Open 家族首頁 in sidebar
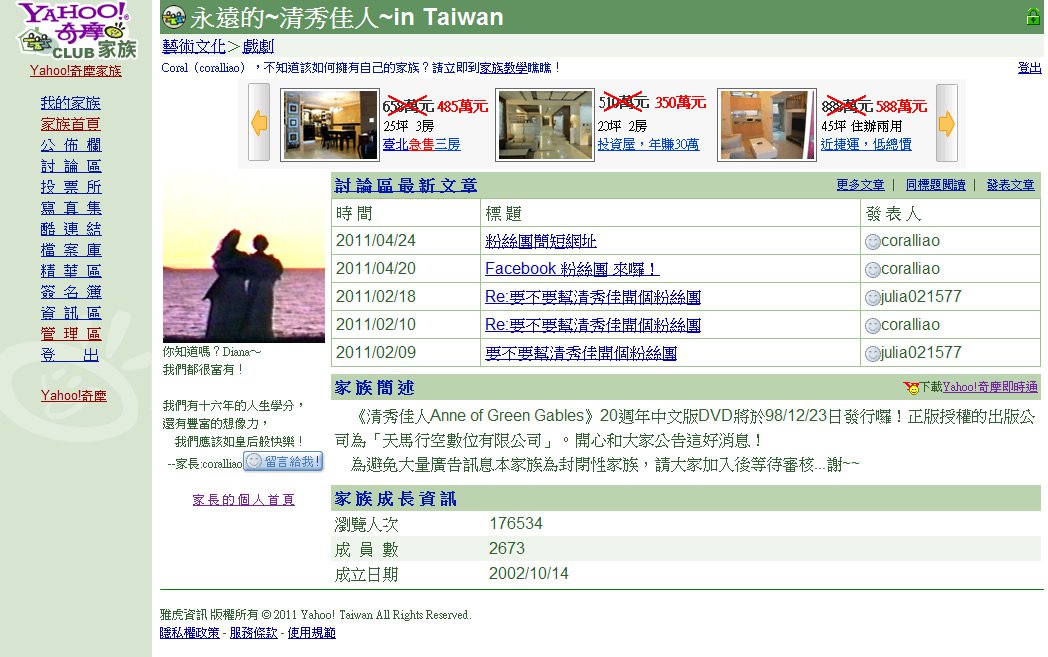Screen dimensions: 1048x657 70,124
